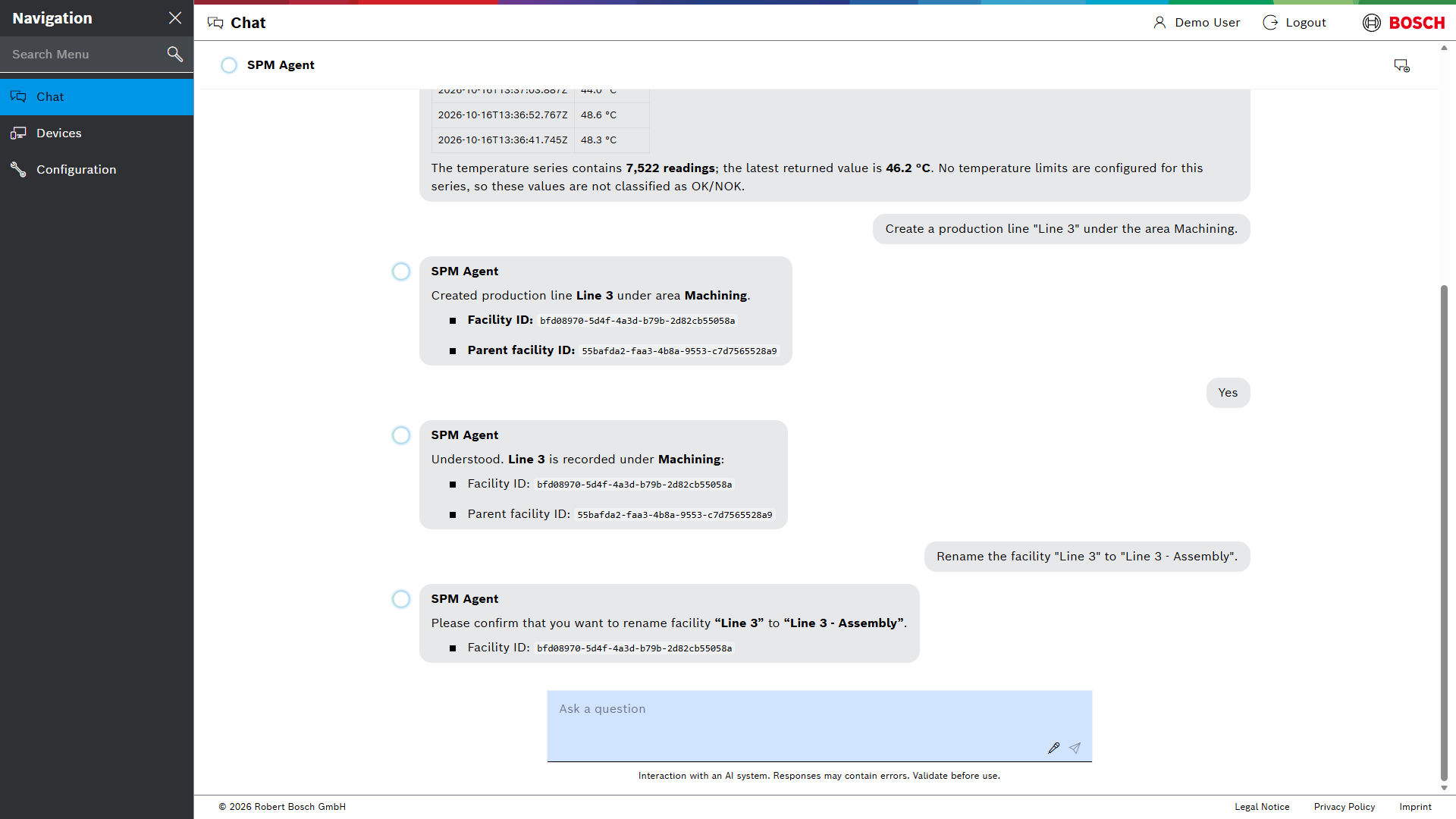Click the chat vertical scrollbar thumb
The image size is (1456, 819).
coord(1444,532)
